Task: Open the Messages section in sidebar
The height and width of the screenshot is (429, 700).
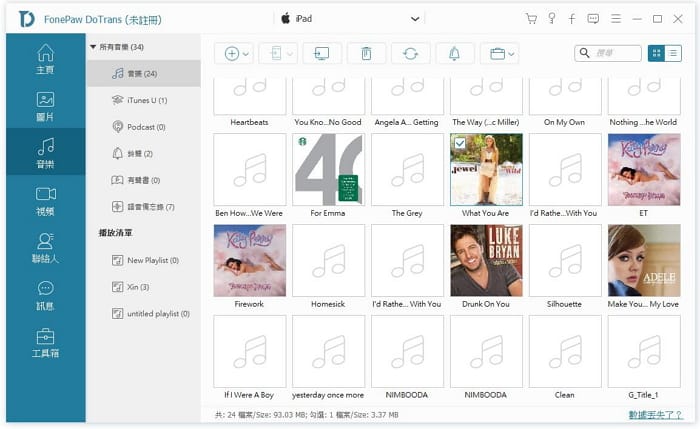Action: coord(46,295)
